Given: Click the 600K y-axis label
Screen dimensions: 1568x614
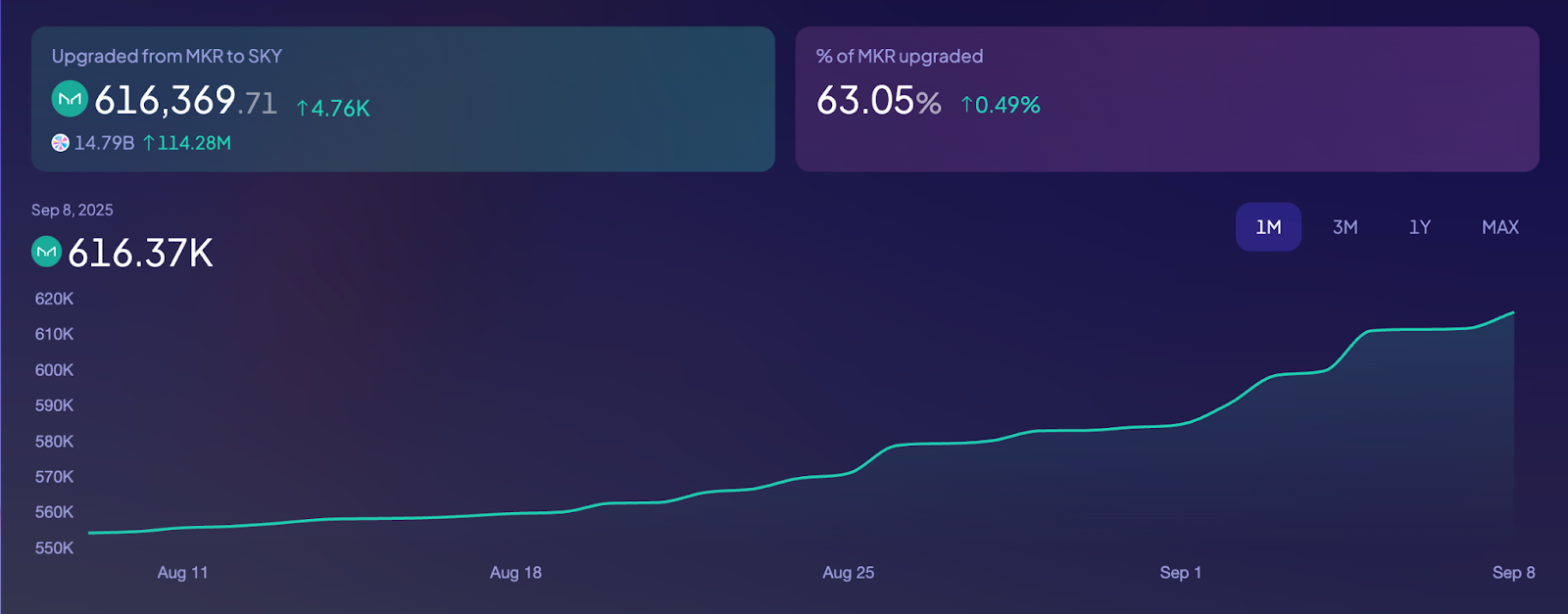Looking at the screenshot, I should 55,370.
